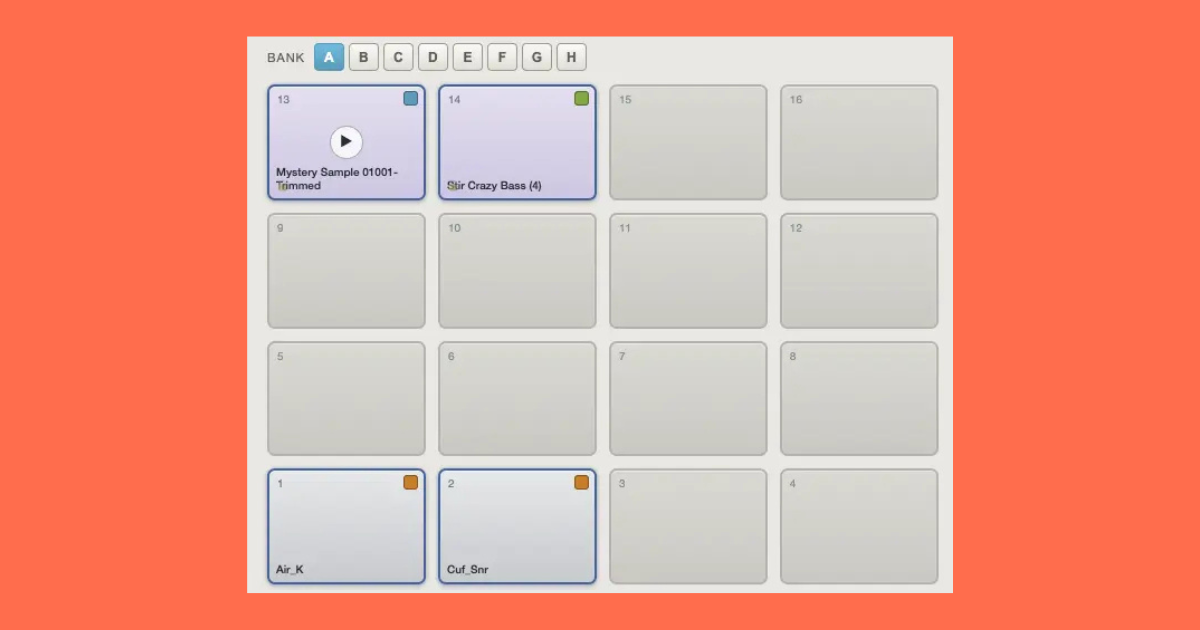1200x630 pixels.
Task: Trigger empty pad 6
Action: 517,399
